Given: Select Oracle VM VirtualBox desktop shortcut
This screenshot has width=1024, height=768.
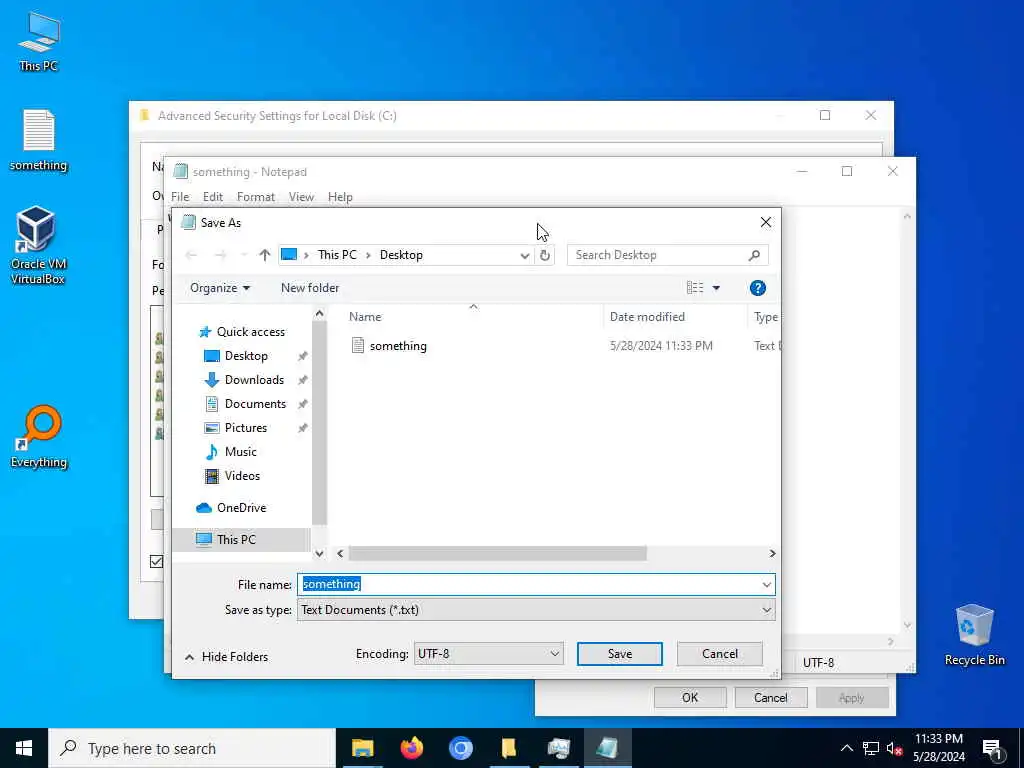Looking at the screenshot, I should (x=38, y=245).
